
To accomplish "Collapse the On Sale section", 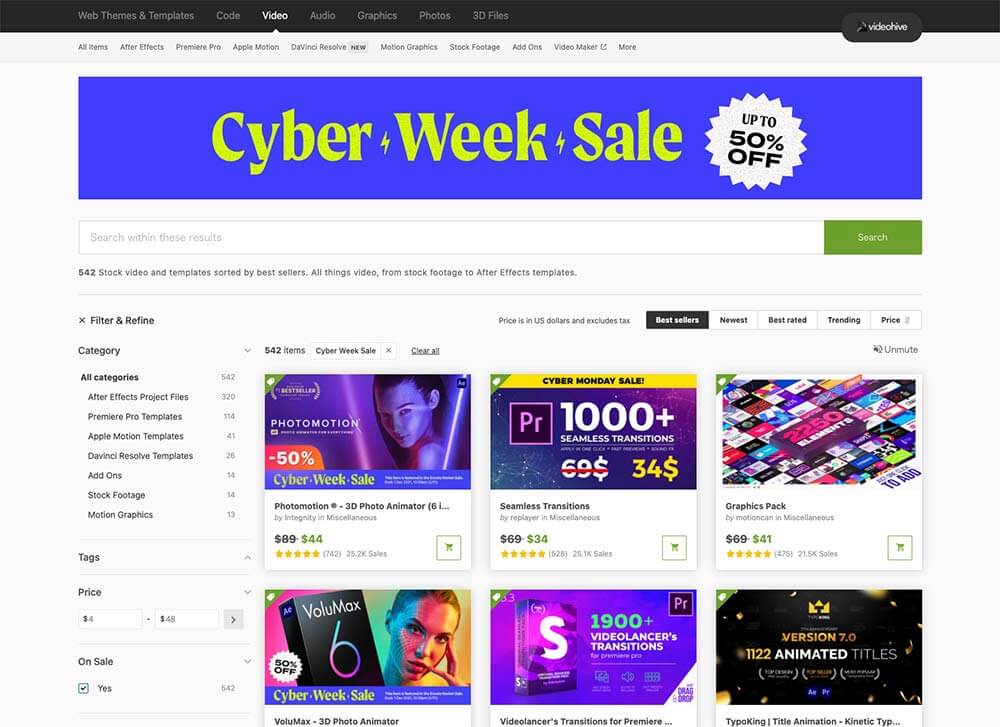I will tap(247, 662).
